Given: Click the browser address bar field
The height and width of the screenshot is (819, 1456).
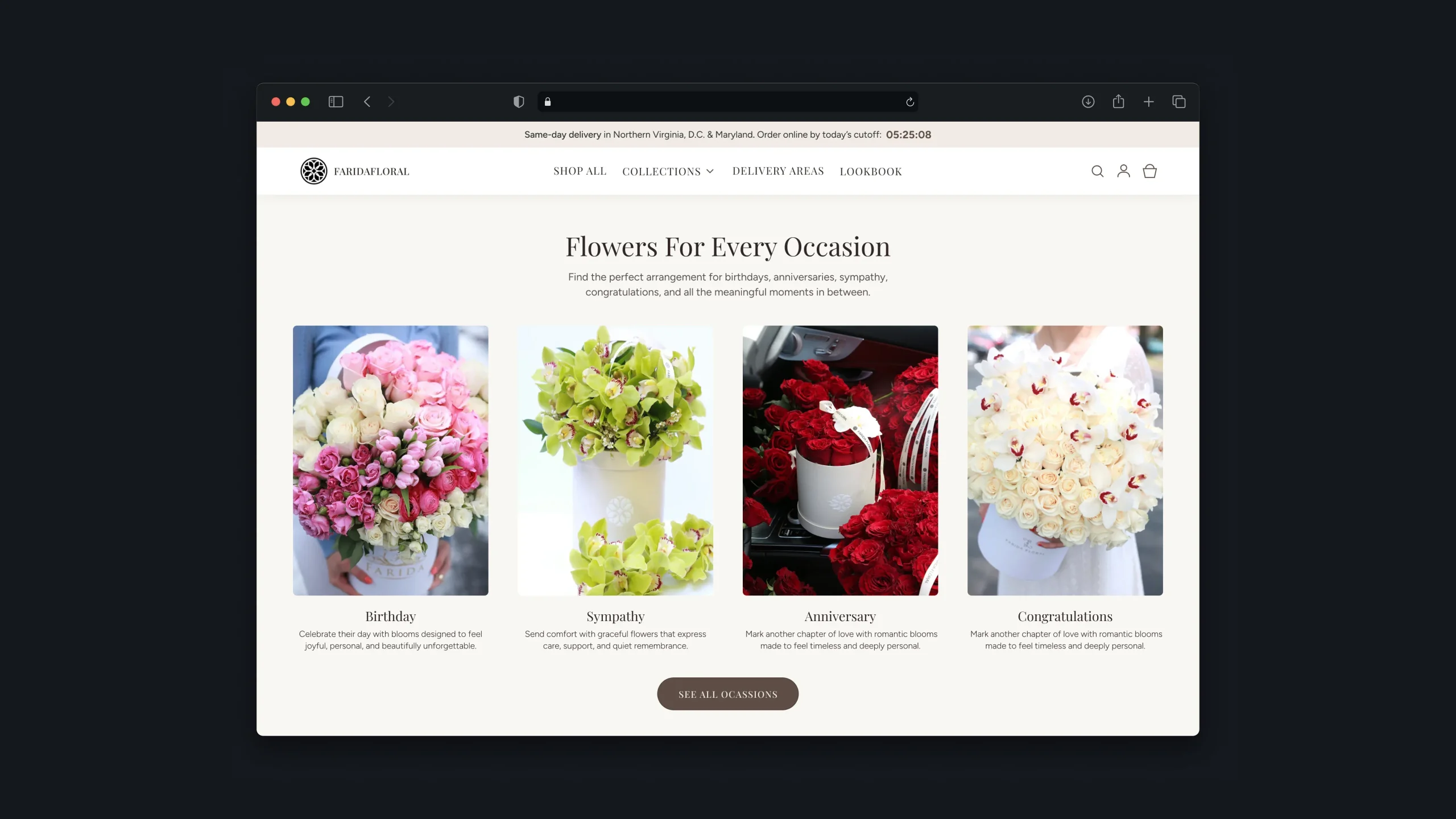Looking at the screenshot, I should pos(727,102).
